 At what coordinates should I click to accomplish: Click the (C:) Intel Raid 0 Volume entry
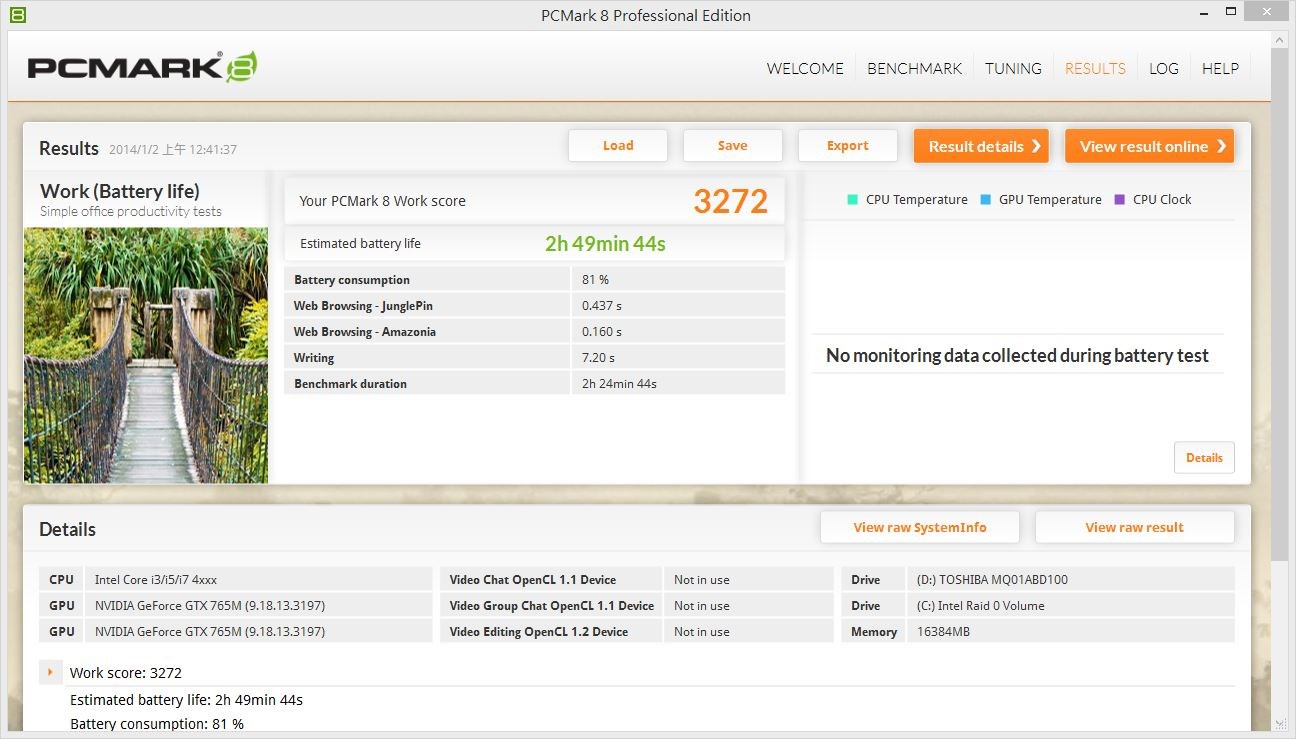pos(981,606)
